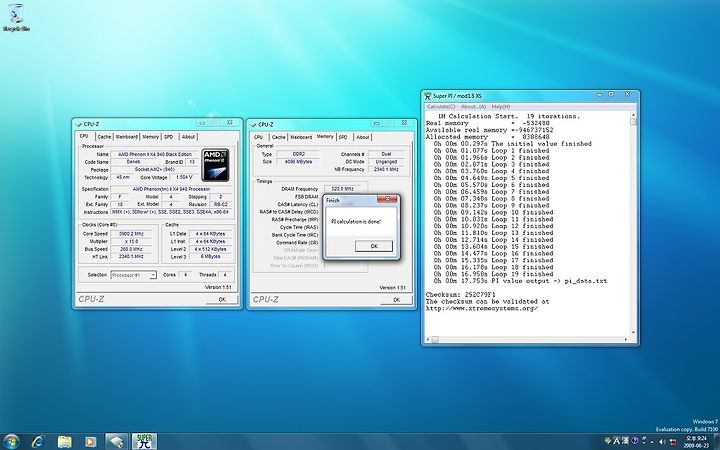
Task: Switch to SPD tab in left CPU-Z
Action: pyautogui.click(x=169, y=137)
